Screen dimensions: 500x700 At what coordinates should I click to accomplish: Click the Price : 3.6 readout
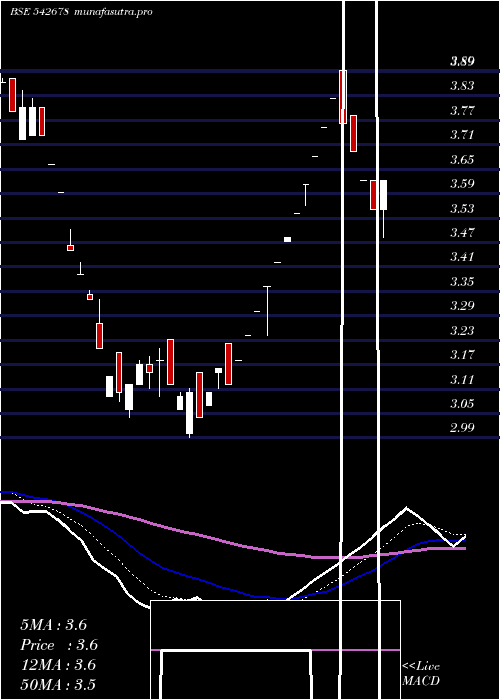(x=59, y=645)
